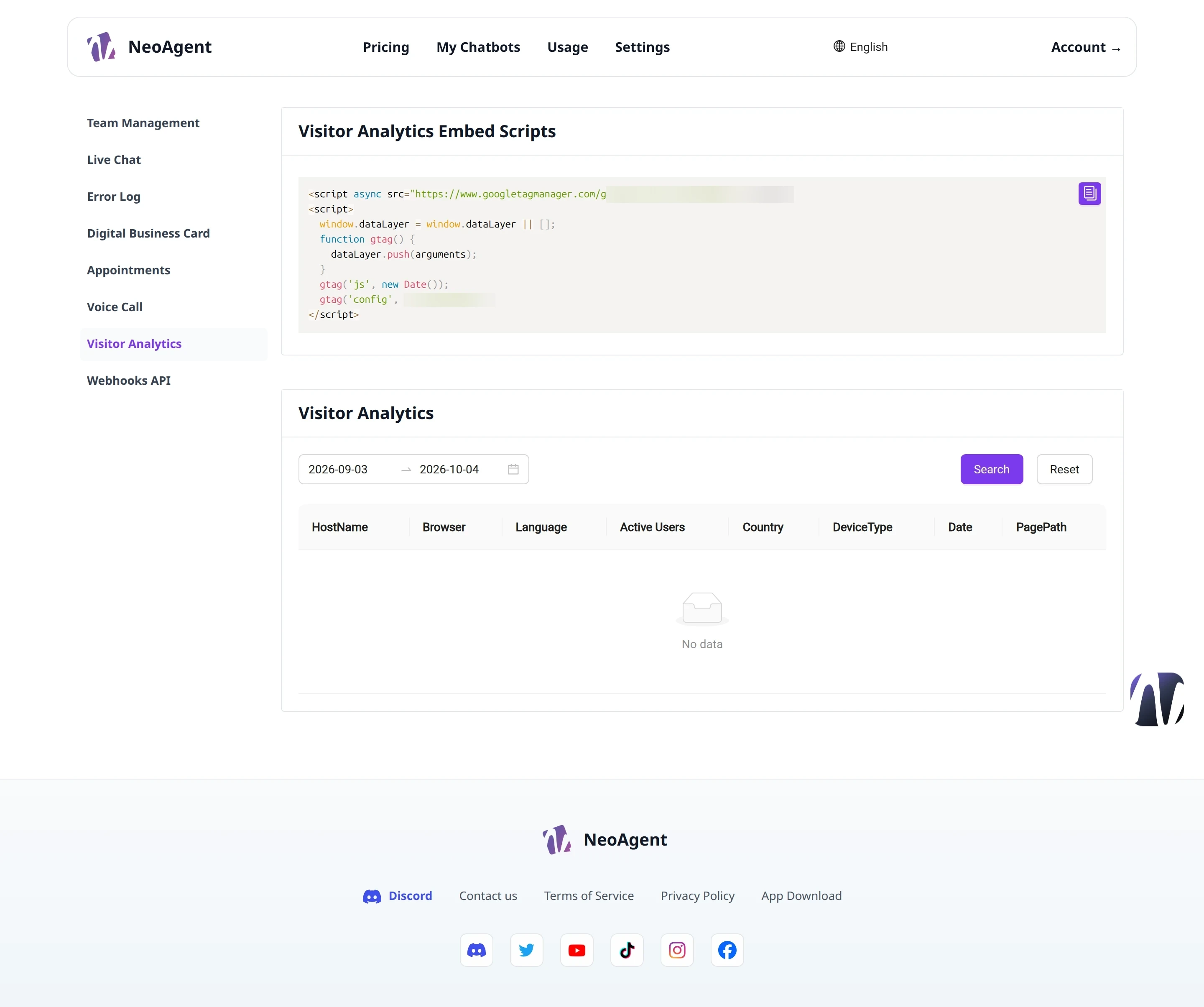The height and width of the screenshot is (1007, 1204).
Task: Open the English language selector
Action: [x=861, y=47]
